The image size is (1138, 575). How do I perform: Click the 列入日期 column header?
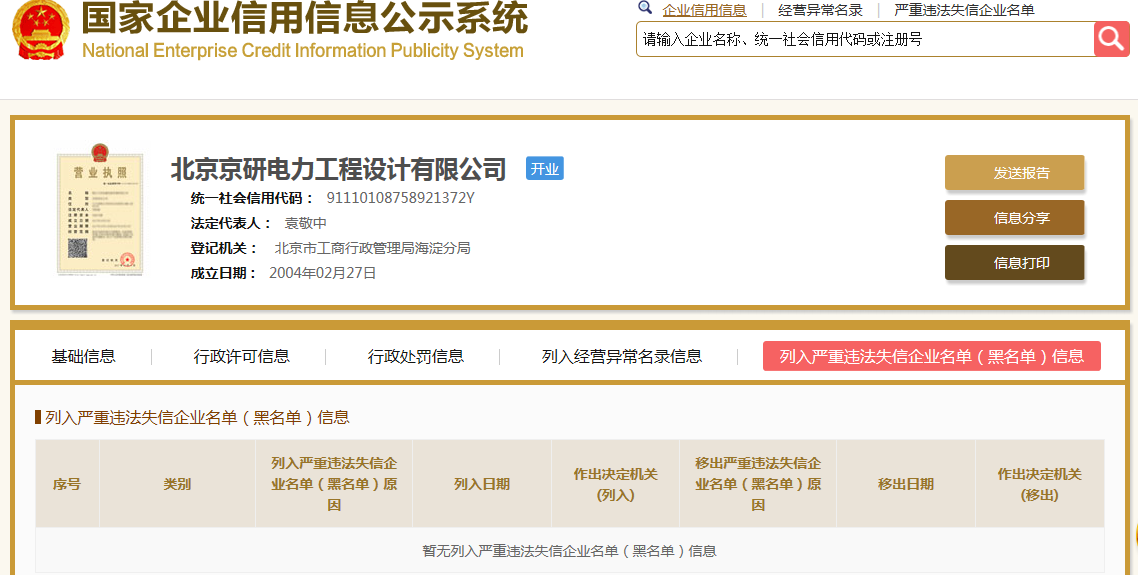pos(482,484)
